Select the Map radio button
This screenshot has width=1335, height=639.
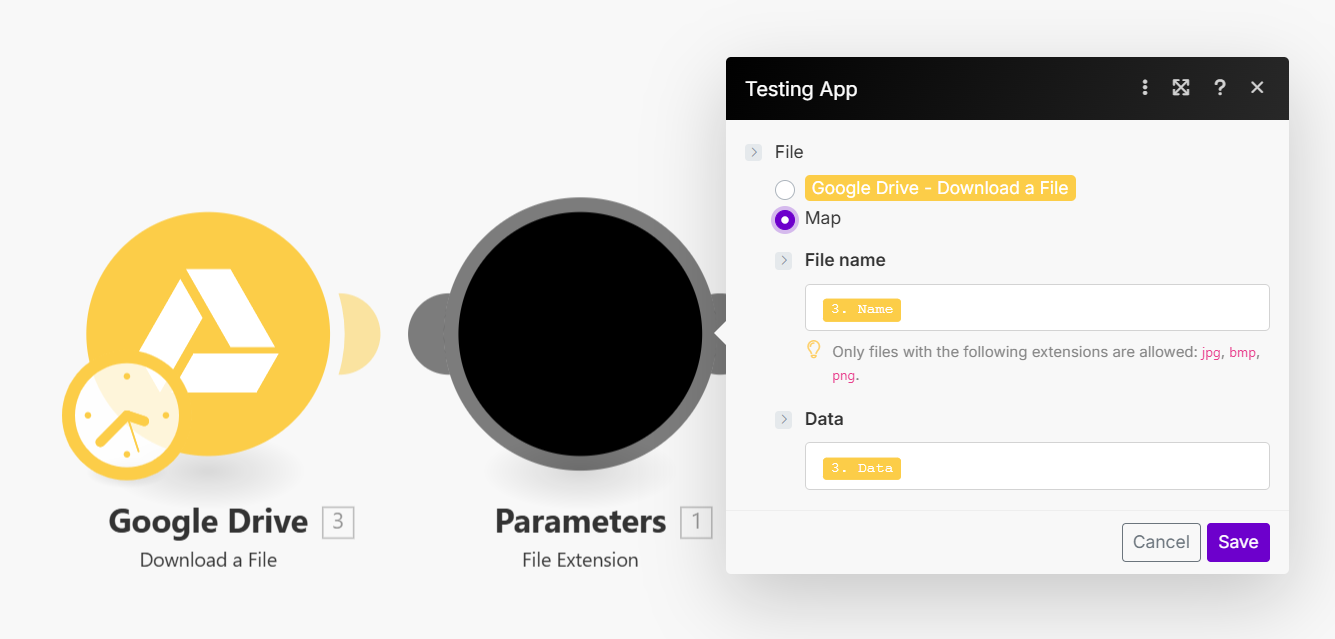click(785, 219)
